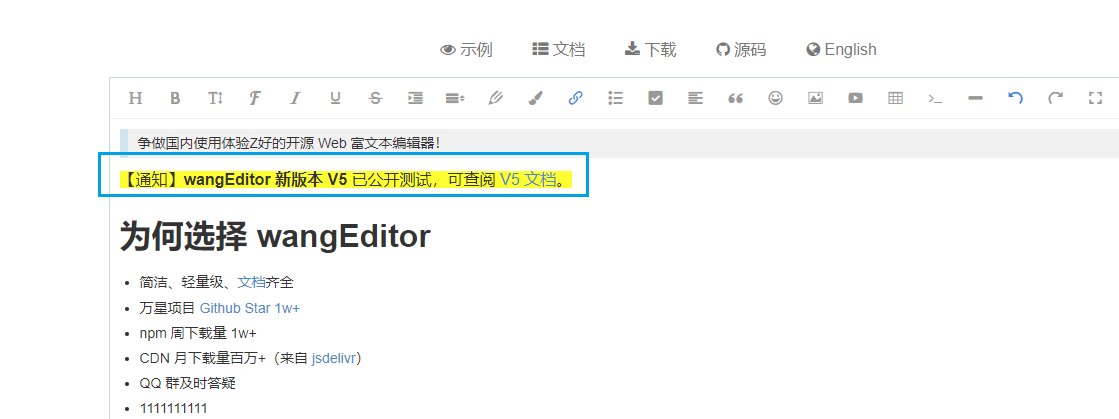Viewport: 1119px width, 419px height.
Task: Open the background color brush tool
Action: (x=535, y=99)
